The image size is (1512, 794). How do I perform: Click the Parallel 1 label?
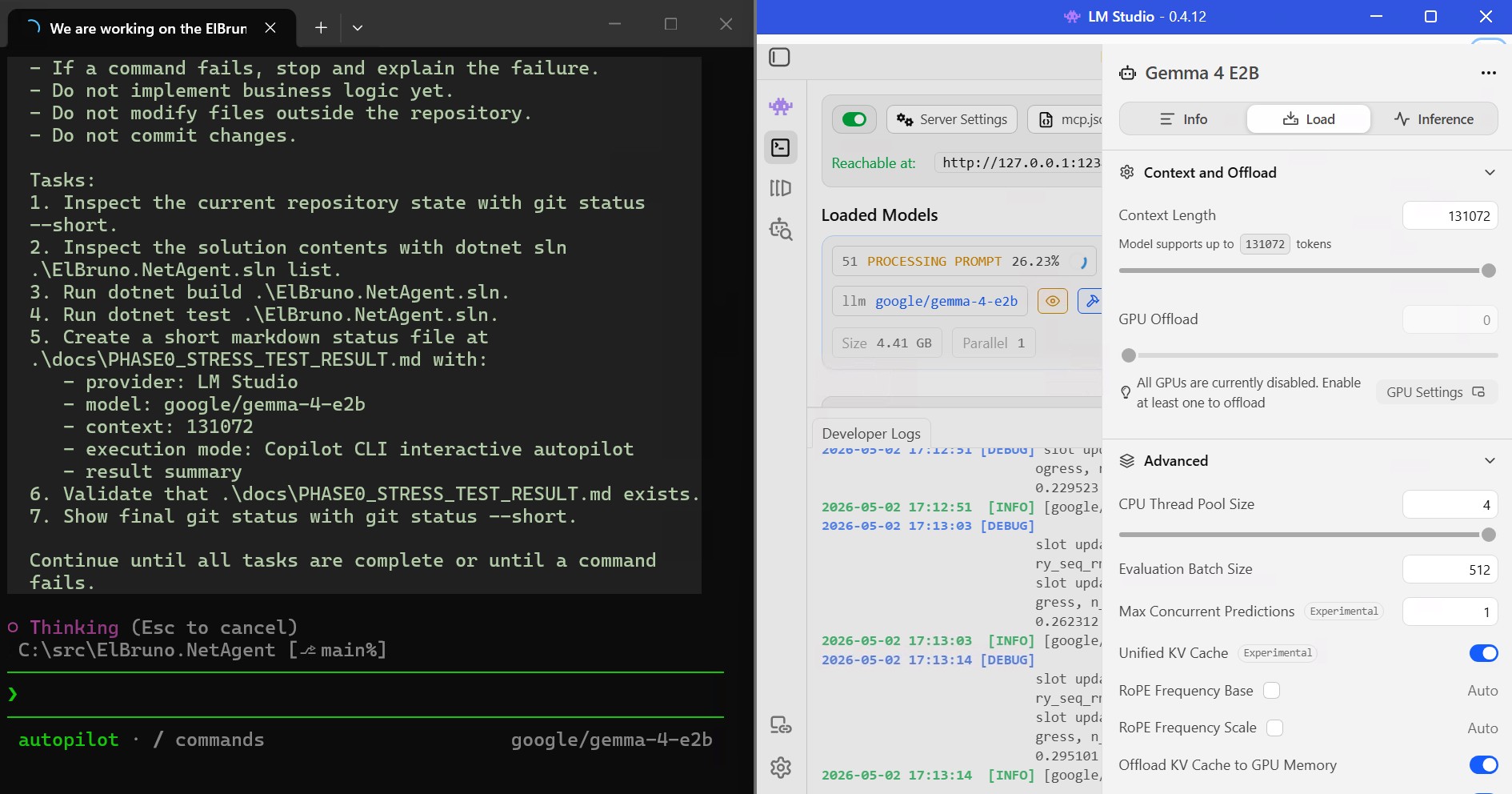point(994,343)
